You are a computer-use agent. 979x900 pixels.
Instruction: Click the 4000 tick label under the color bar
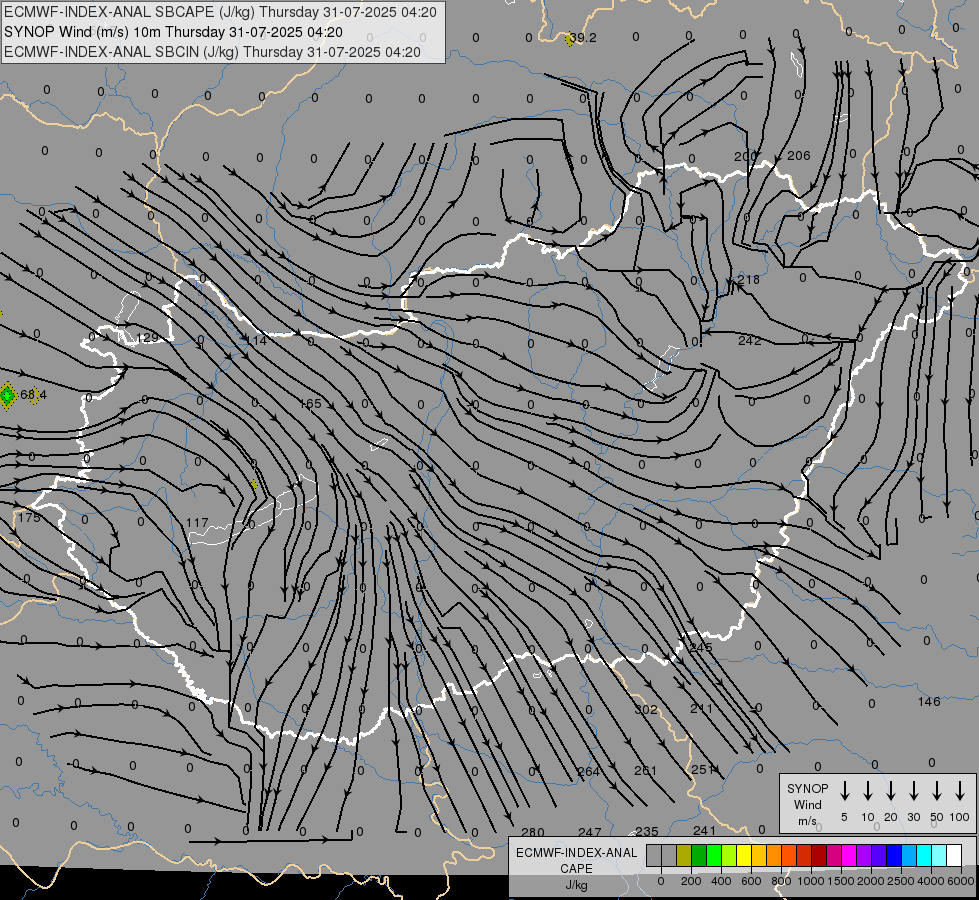click(931, 881)
